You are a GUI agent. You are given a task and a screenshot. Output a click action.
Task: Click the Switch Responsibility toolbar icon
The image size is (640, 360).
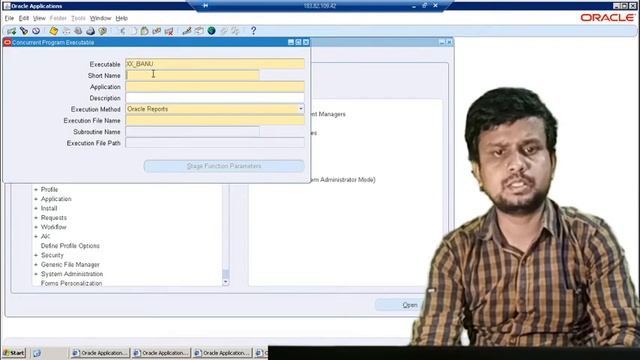coord(78,31)
